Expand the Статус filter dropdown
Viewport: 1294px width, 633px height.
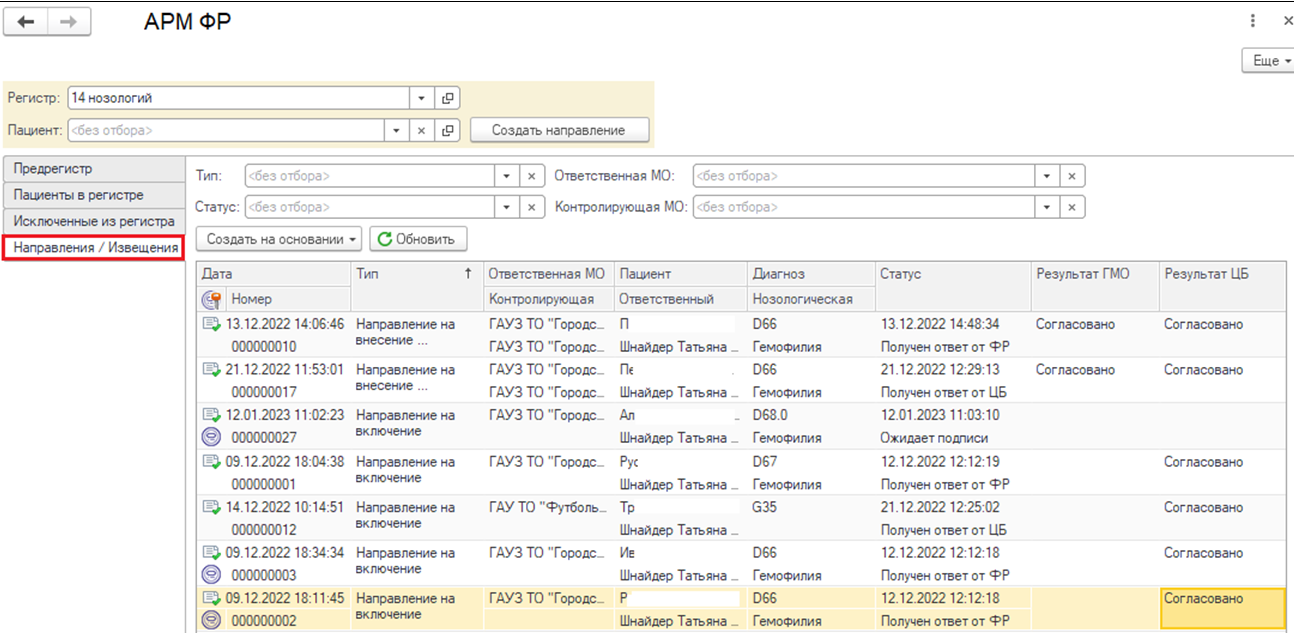click(507, 207)
